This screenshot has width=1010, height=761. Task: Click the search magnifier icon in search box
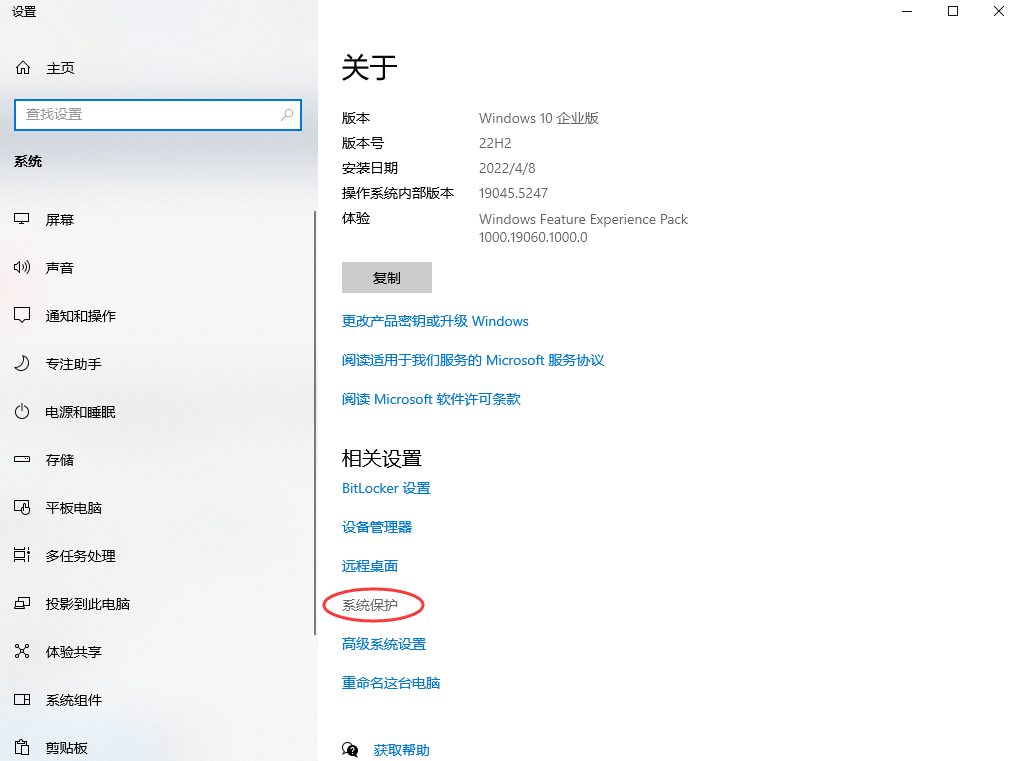287,115
